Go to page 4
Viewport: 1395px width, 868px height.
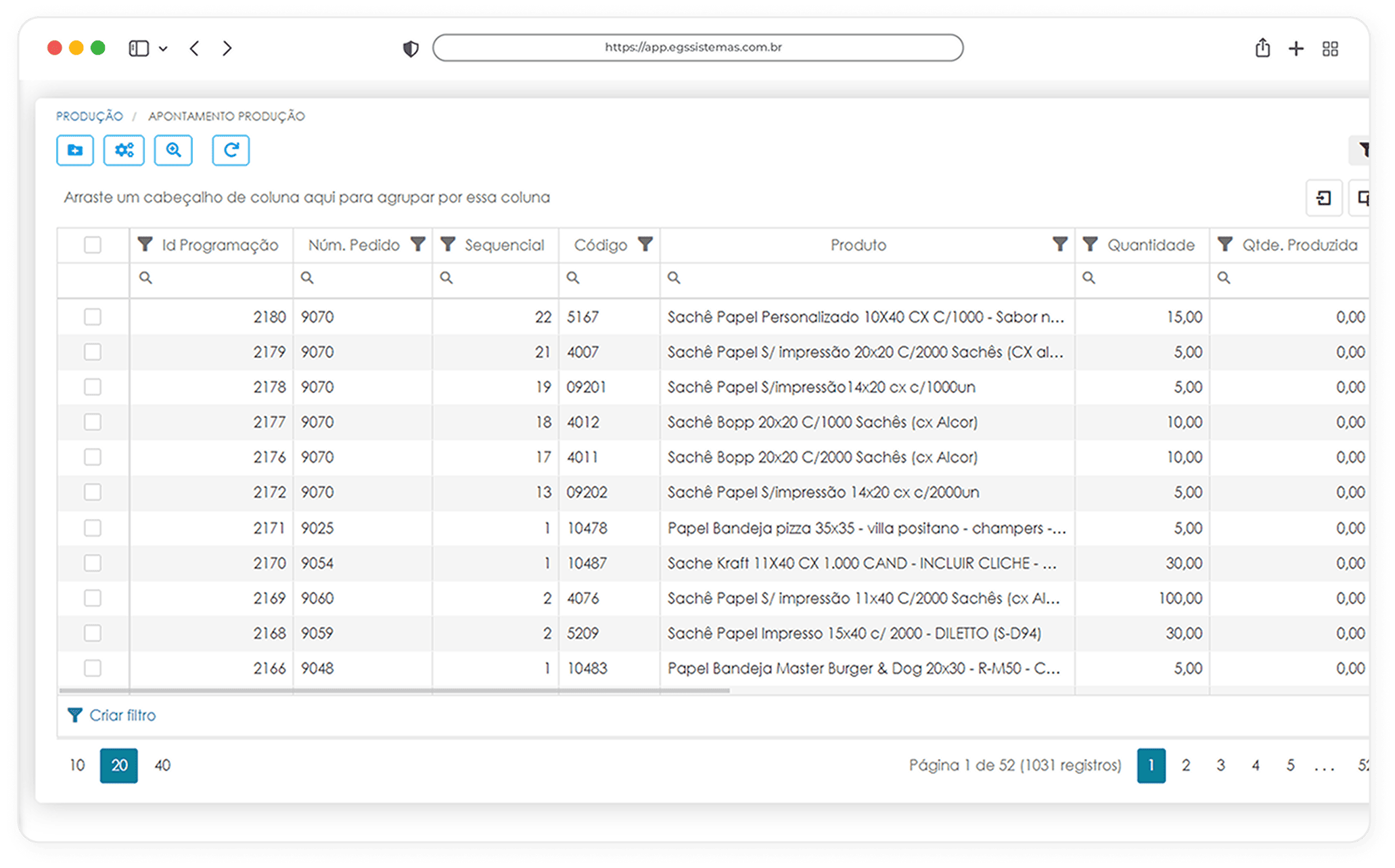coord(1256,765)
